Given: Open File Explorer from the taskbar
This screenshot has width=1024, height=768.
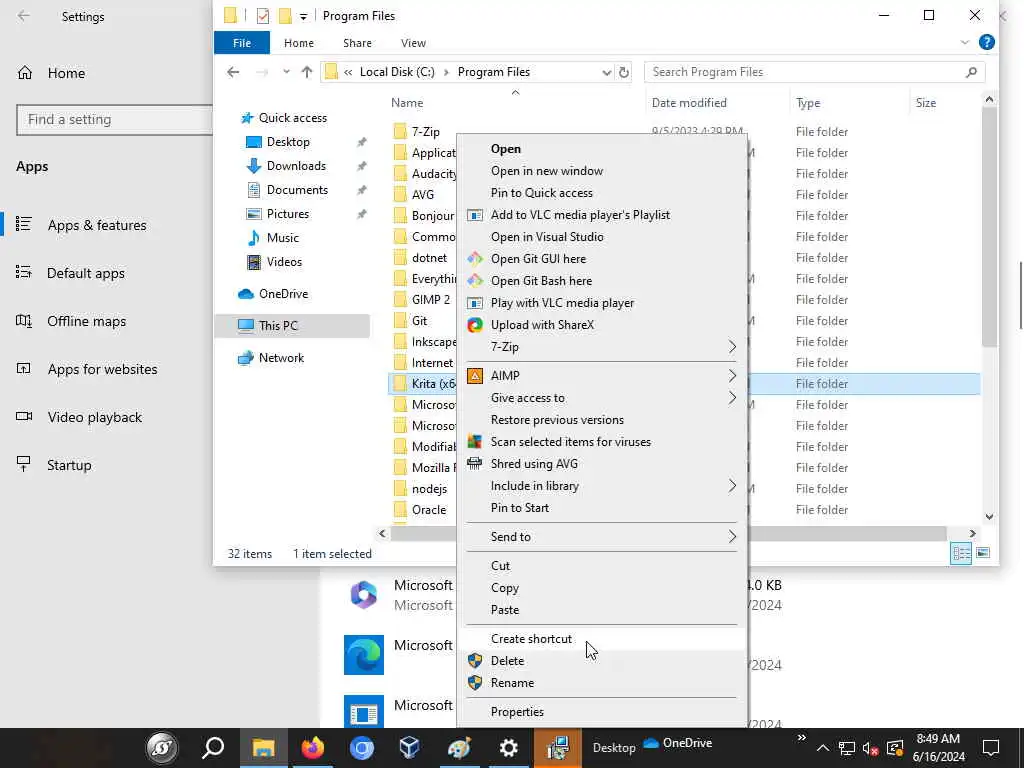Looking at the screenshot, I should click(263, 748).
